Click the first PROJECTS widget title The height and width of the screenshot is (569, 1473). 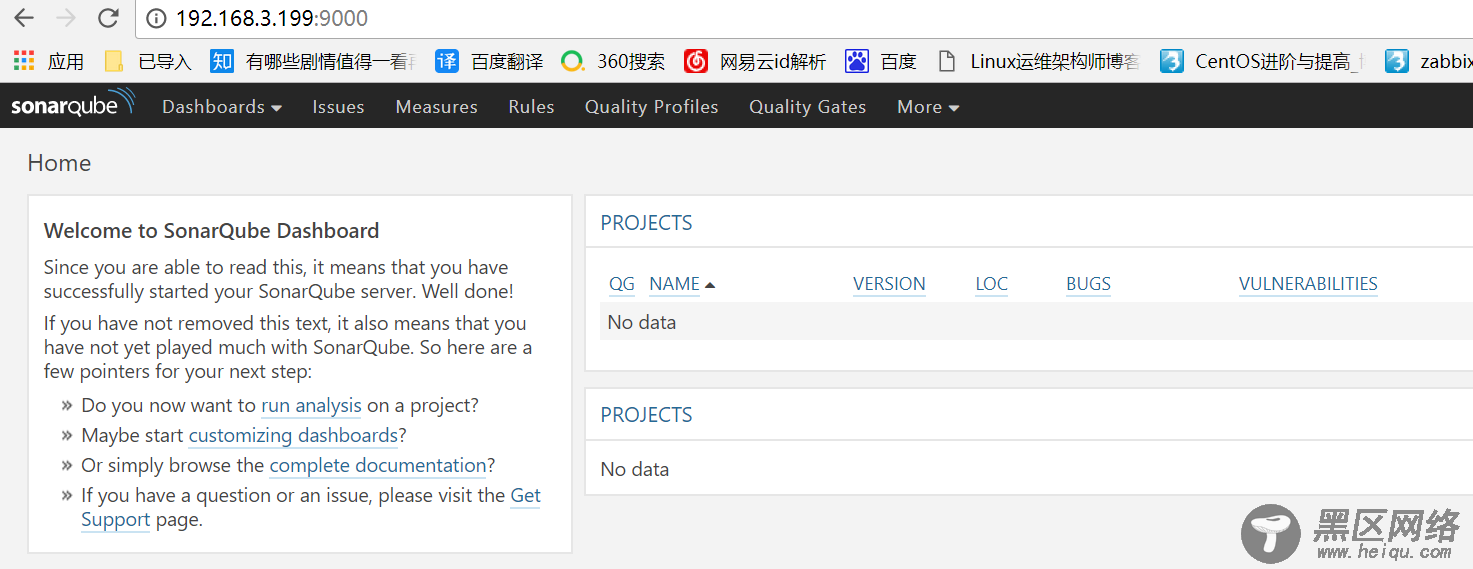point(646,223)
